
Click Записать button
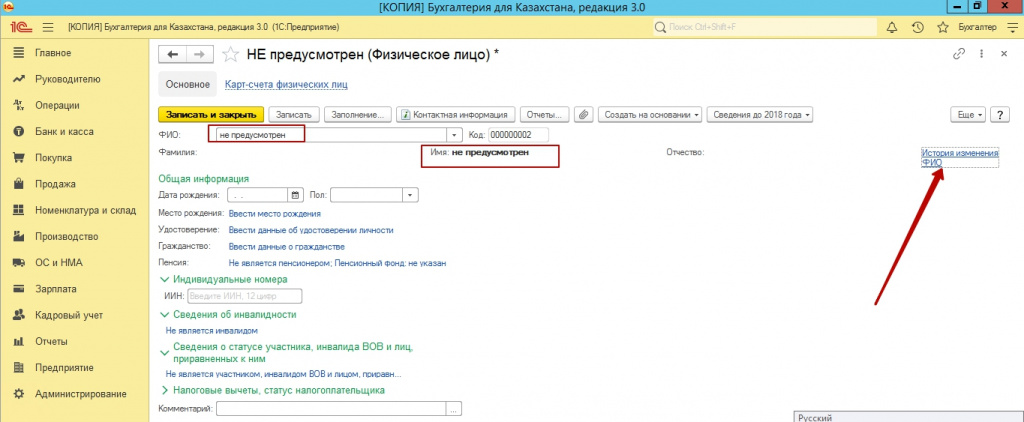click(294, 114)
